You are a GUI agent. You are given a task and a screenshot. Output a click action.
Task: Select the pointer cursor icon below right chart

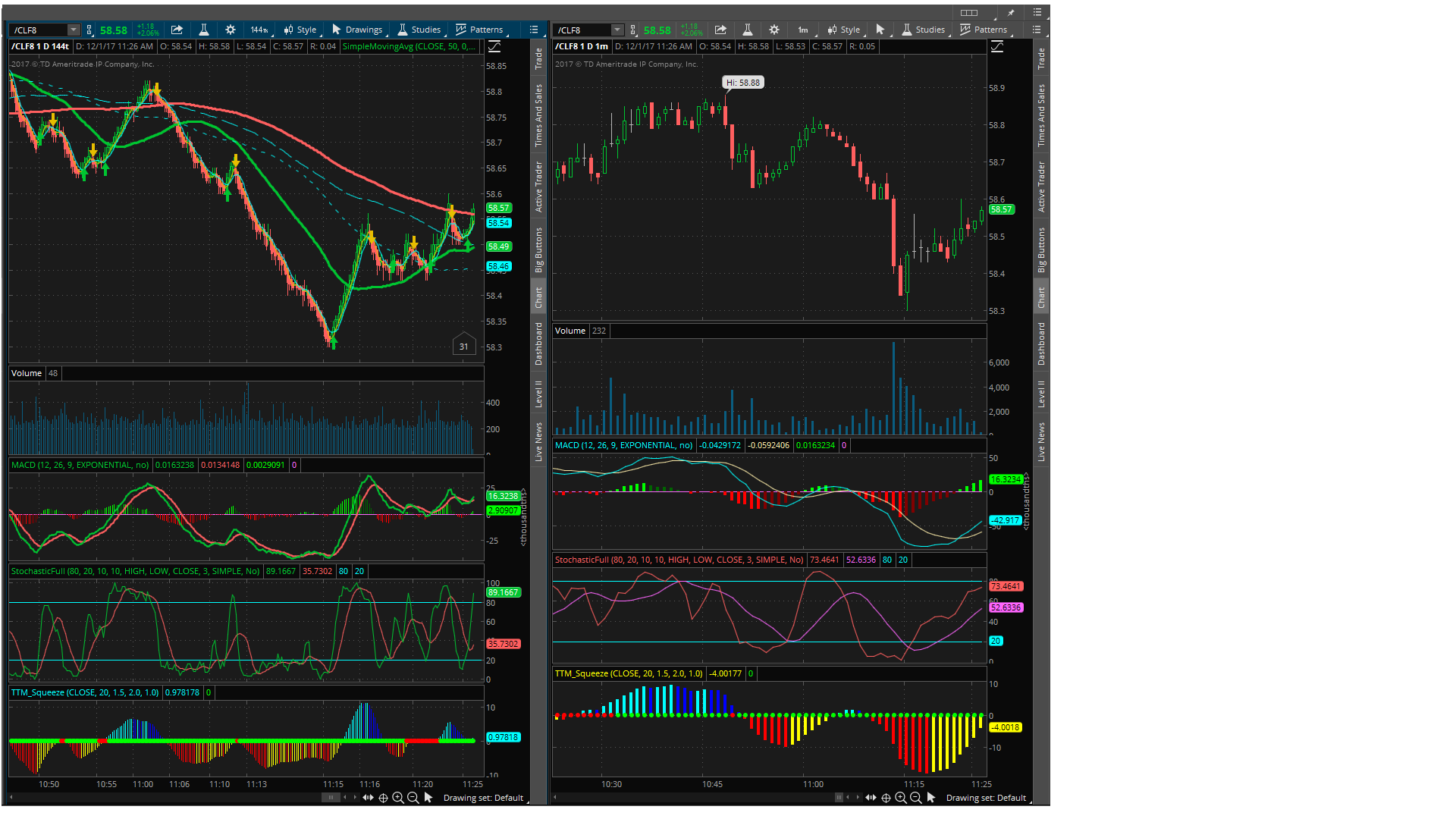(931, 798)
